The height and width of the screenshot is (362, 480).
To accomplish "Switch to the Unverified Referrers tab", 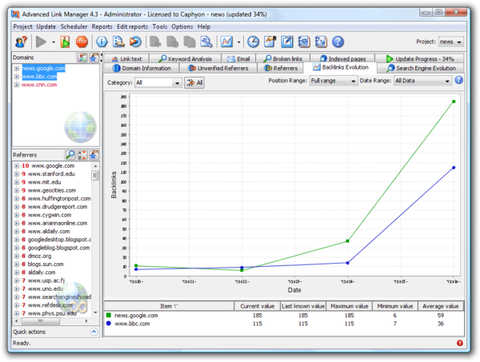I will 218,68.
